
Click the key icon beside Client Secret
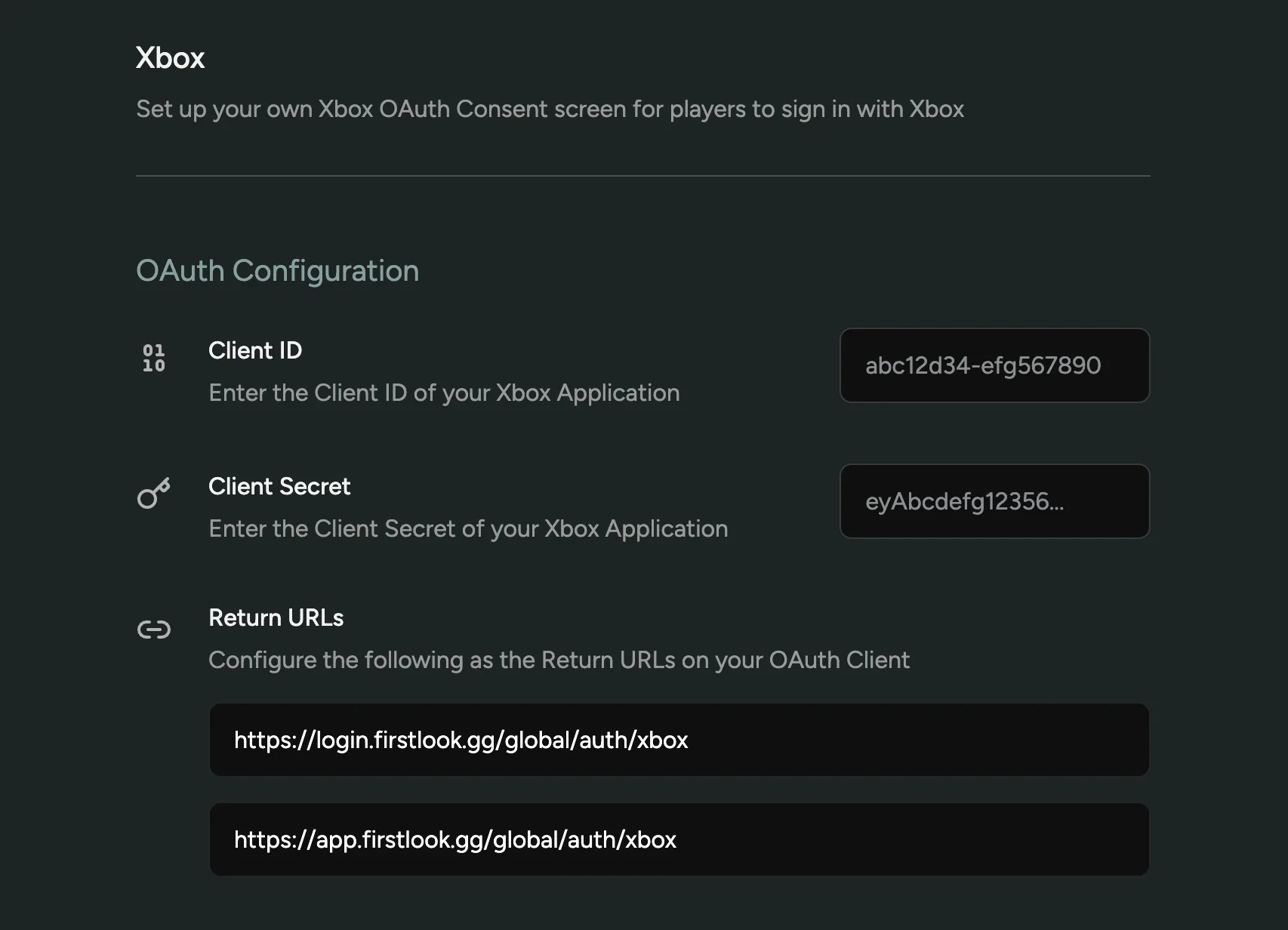click(x=153, y=492)
